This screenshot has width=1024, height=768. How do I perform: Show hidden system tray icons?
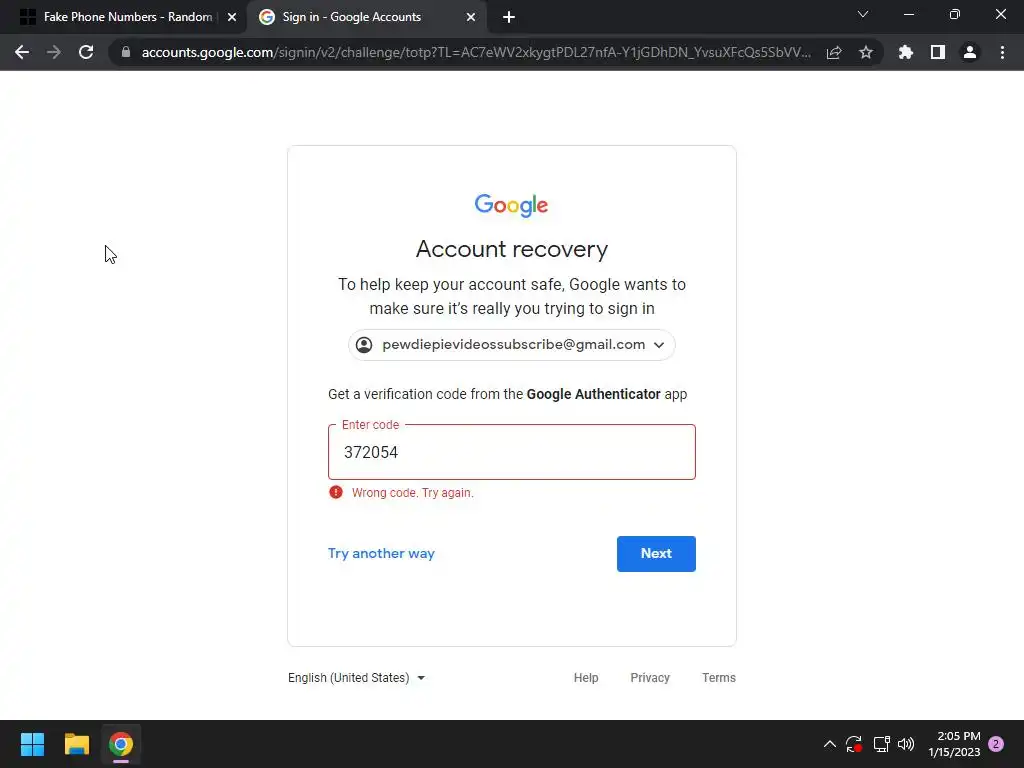829,744
